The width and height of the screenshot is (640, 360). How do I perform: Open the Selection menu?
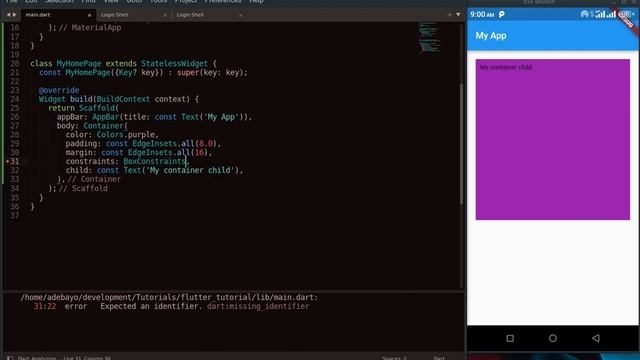pos(59,2)
